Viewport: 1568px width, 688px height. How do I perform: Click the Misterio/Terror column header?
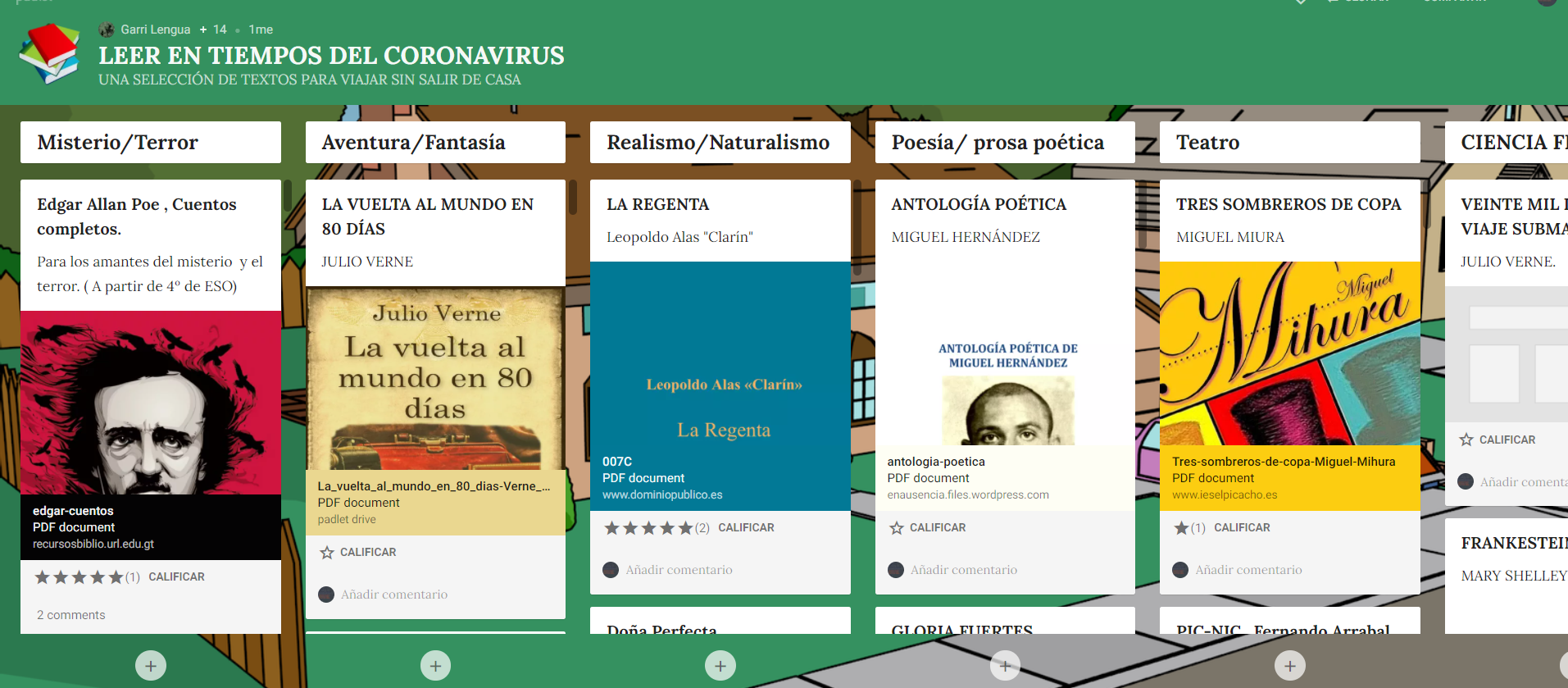click(x=151, y=143)
